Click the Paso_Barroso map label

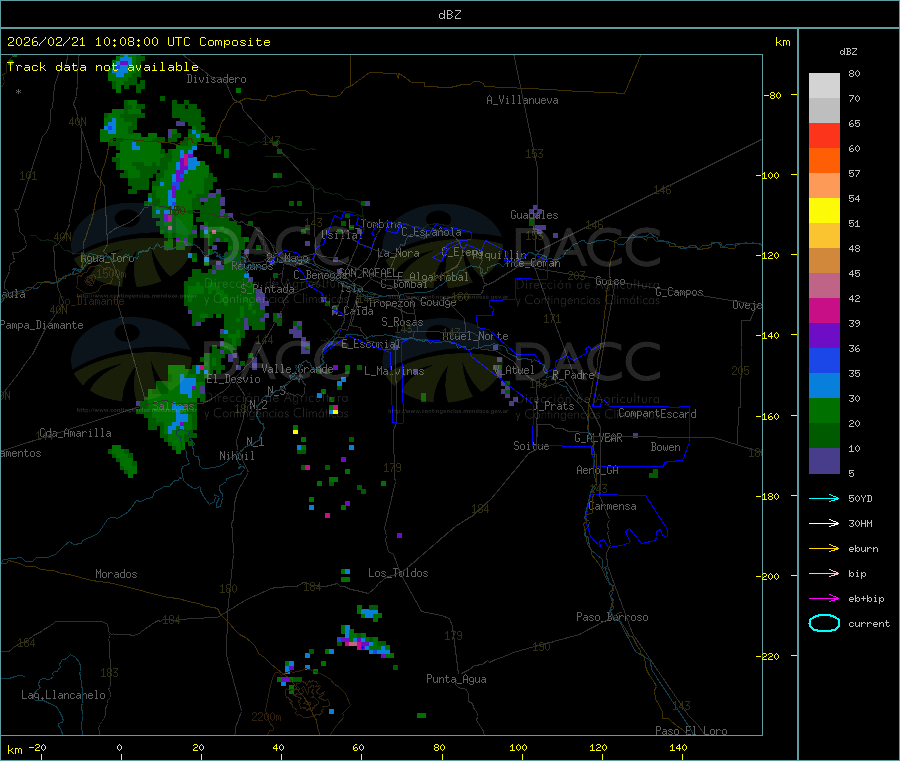[x=612, y=617]
